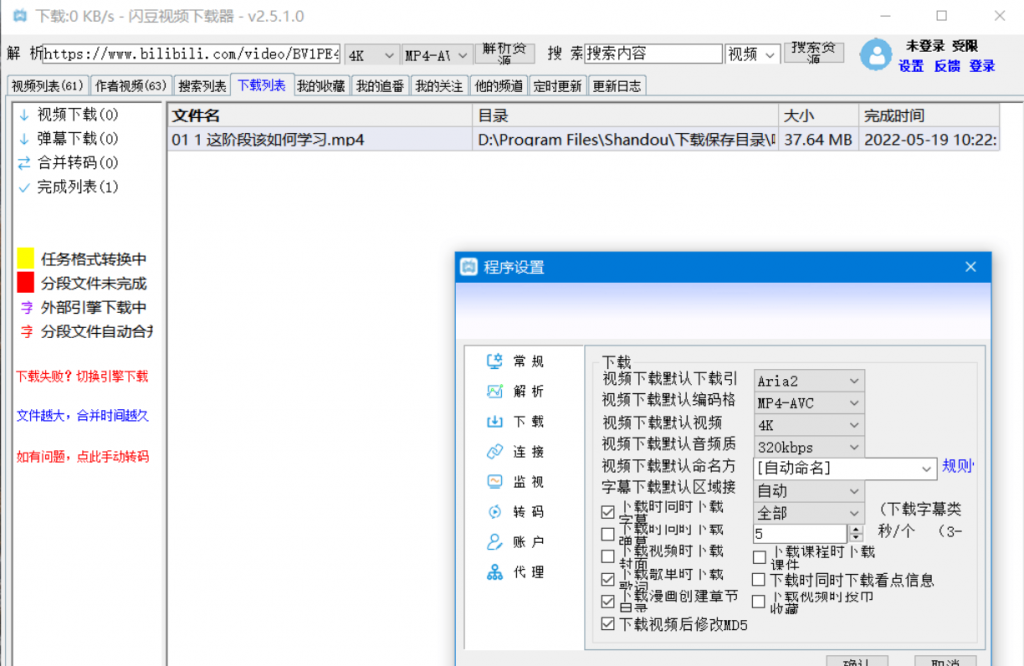
Task: Open the 4K default video dropdown in settings
Action: 808,425
